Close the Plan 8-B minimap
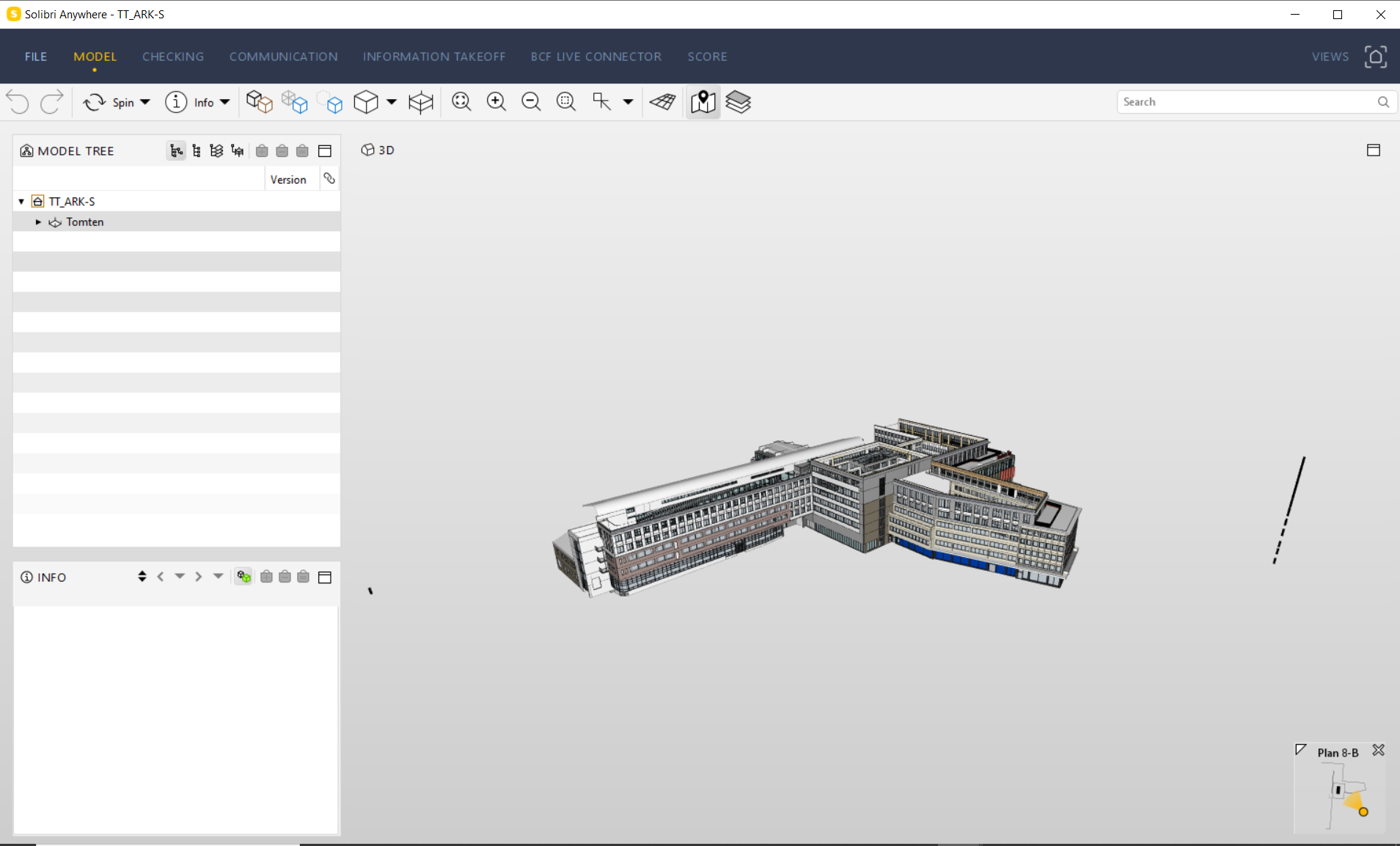Screen dimensions: 1400x846 click(x=1378, y=750)
